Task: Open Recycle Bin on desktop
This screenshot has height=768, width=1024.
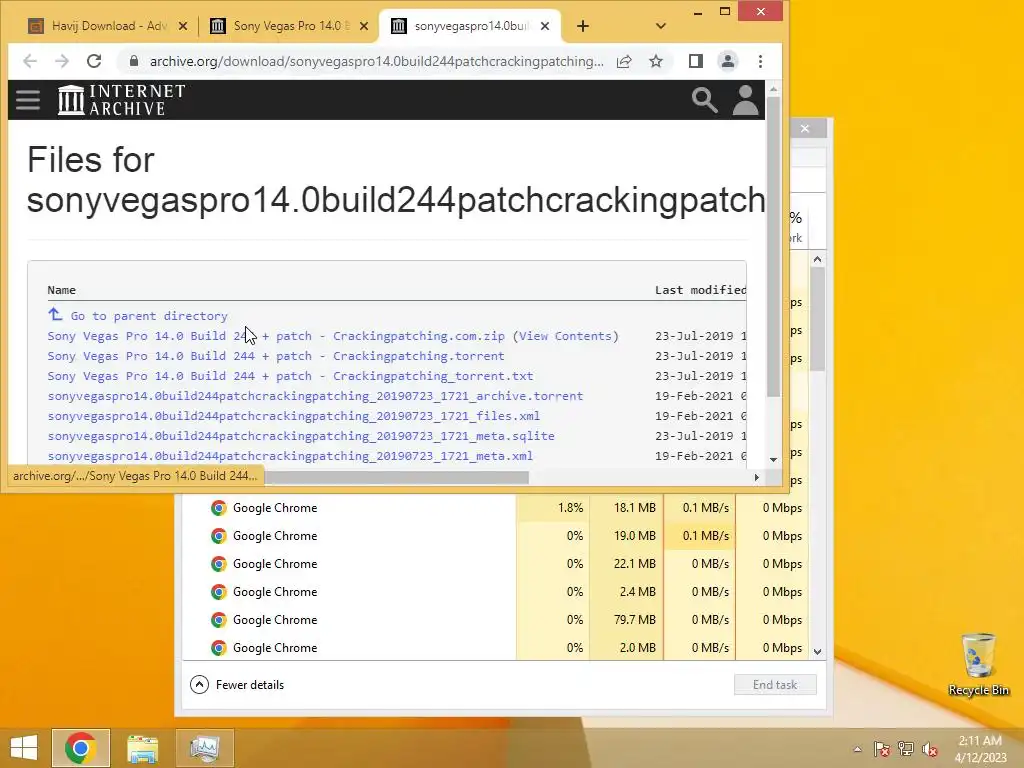Action: click(x=978, y=664)
